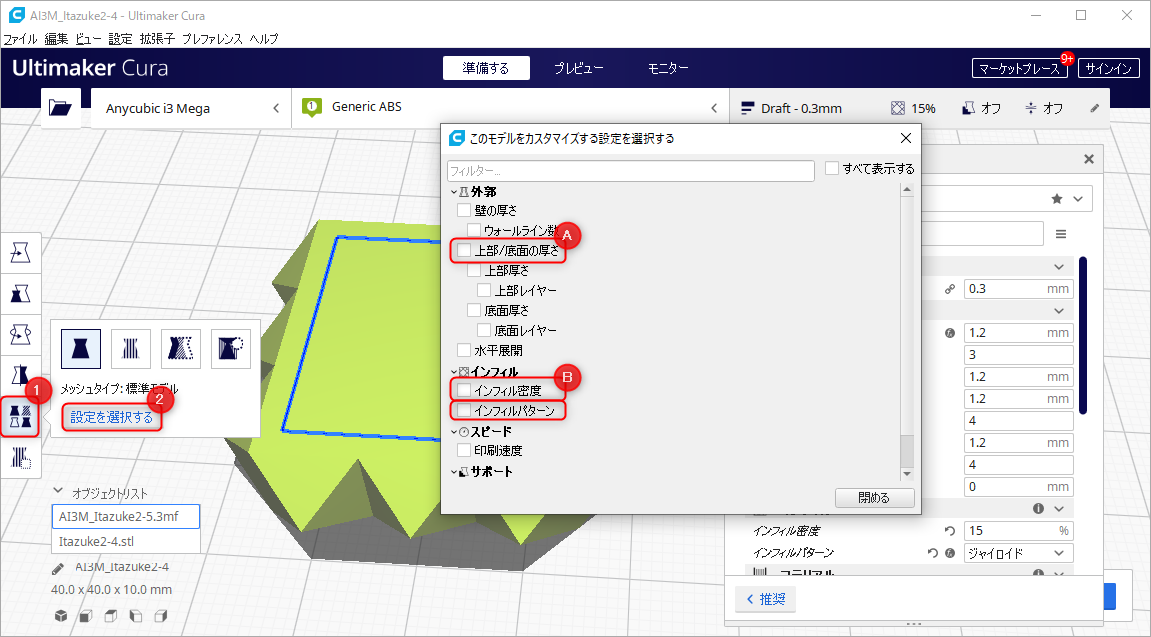Click the フィルター search field
This screenshot has height=637, width=1151.
click(630, 171)
